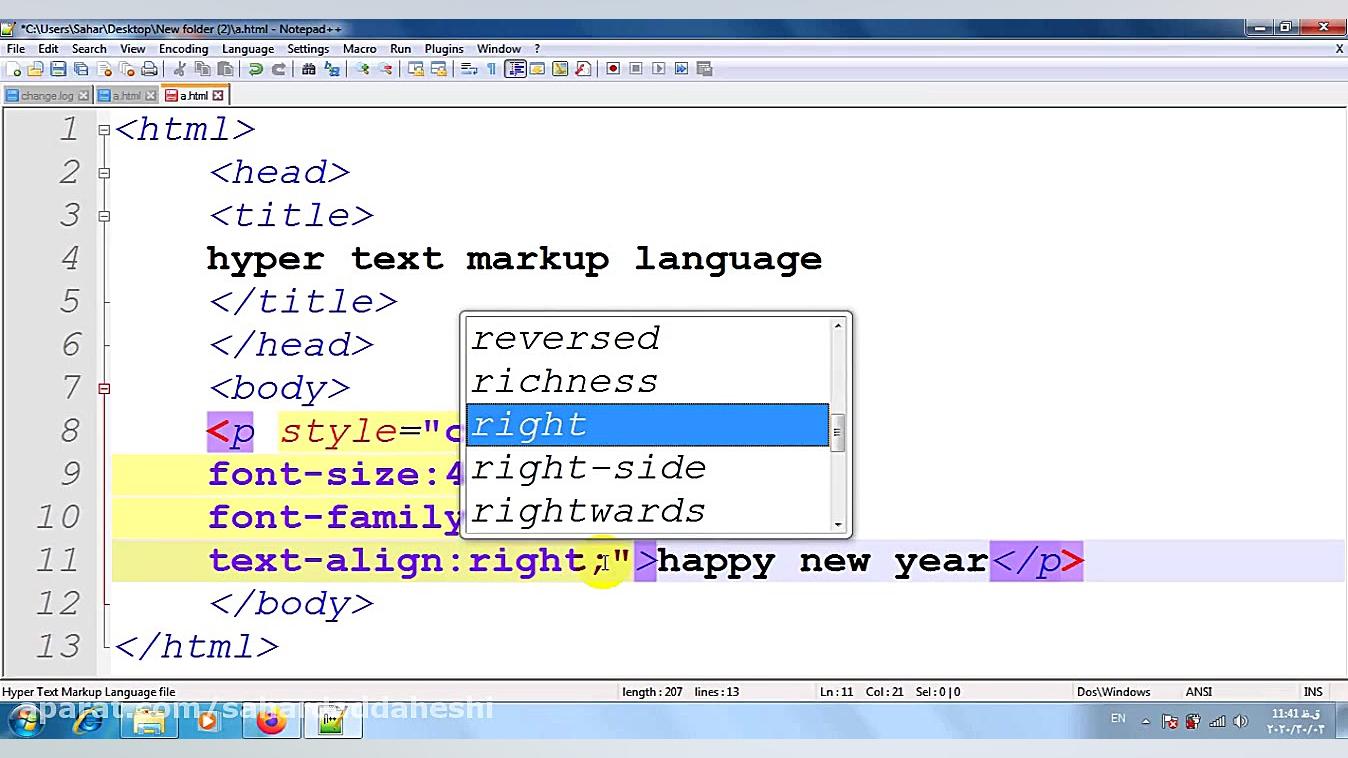This screenshot has height=758, width=1348.
Task: Open the Replace toolbar icon
Action: (x=332, y=69)
